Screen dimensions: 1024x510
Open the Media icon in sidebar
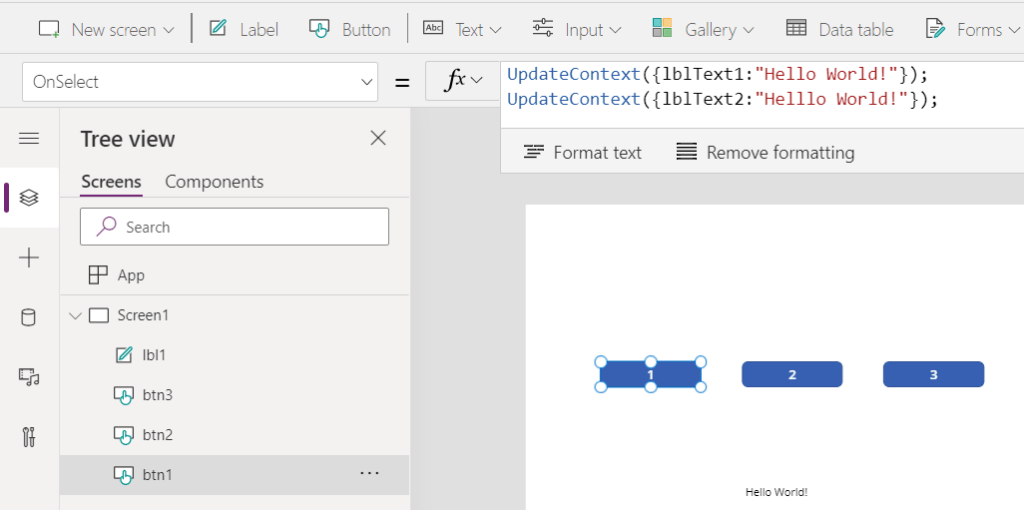pyautogui.click(x=29, y=377)
